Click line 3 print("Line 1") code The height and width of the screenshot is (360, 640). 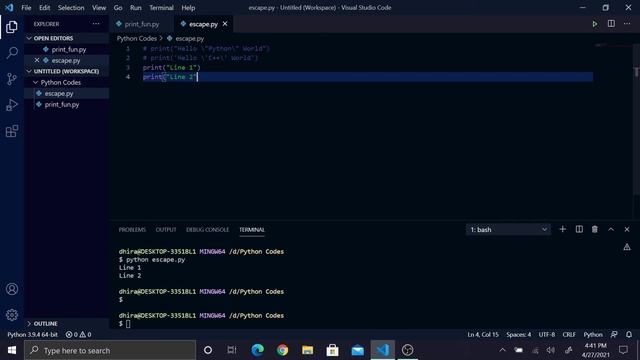tap(171, 67)
